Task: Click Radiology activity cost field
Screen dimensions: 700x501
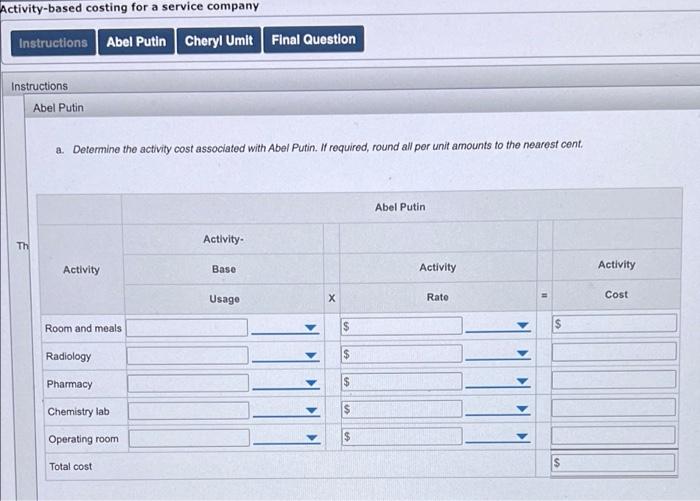Action: tap(614, 352)
